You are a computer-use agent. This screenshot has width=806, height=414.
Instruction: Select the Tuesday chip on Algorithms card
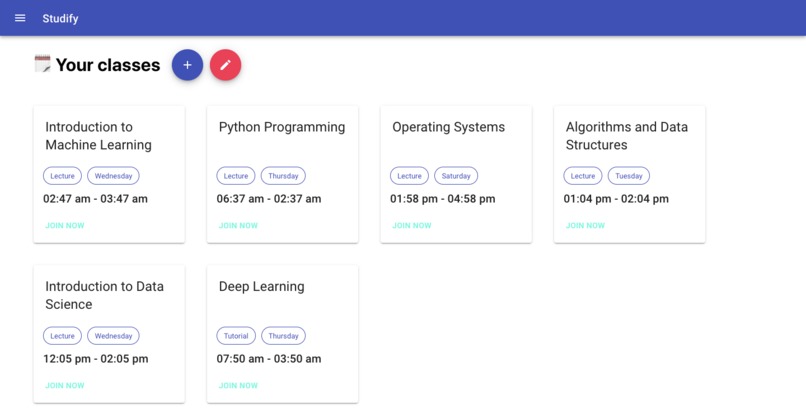(629, 176)
